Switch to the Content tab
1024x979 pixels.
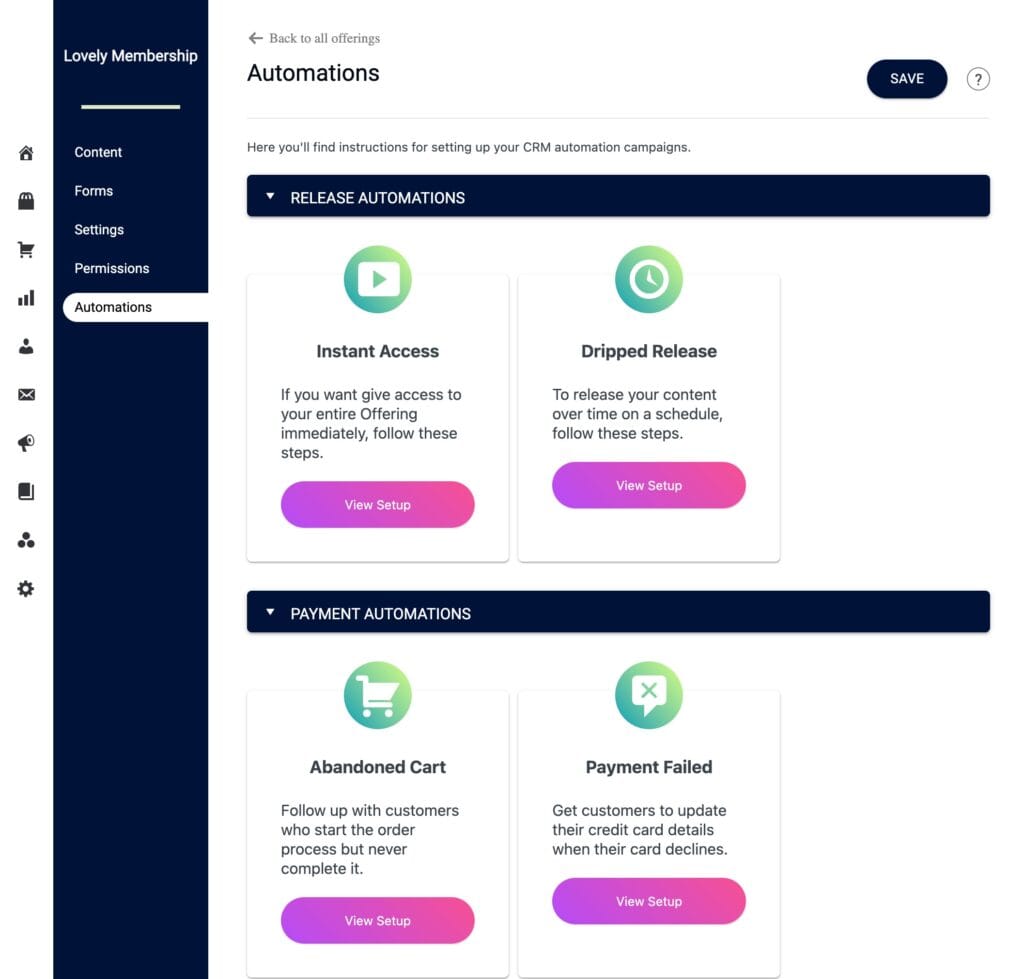coord(97,152)
